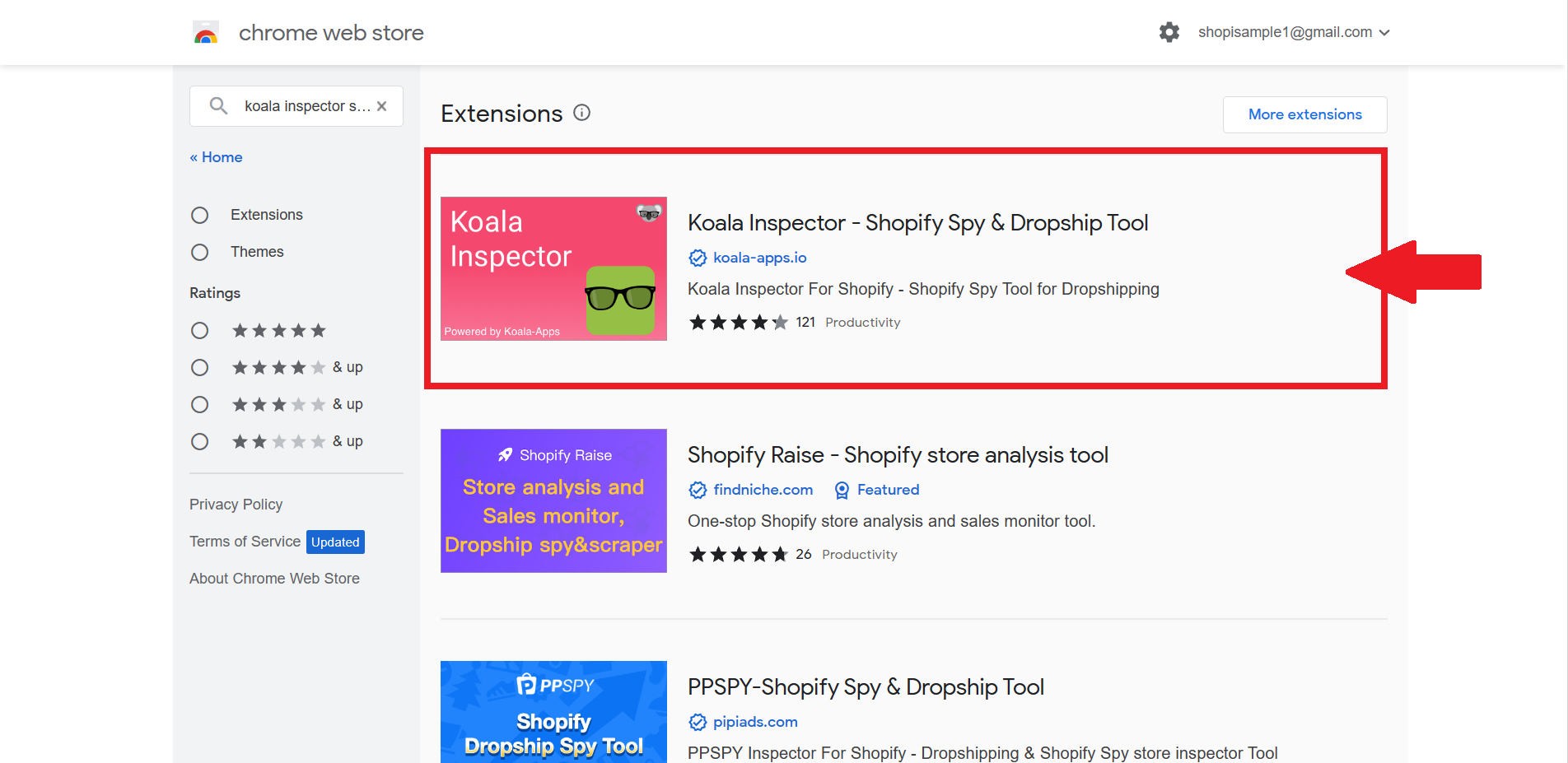The width and height of the screenshot is (1568, 763).
Task: Open the Koala Inspector thumbnail image
Action: click(553, 268)
